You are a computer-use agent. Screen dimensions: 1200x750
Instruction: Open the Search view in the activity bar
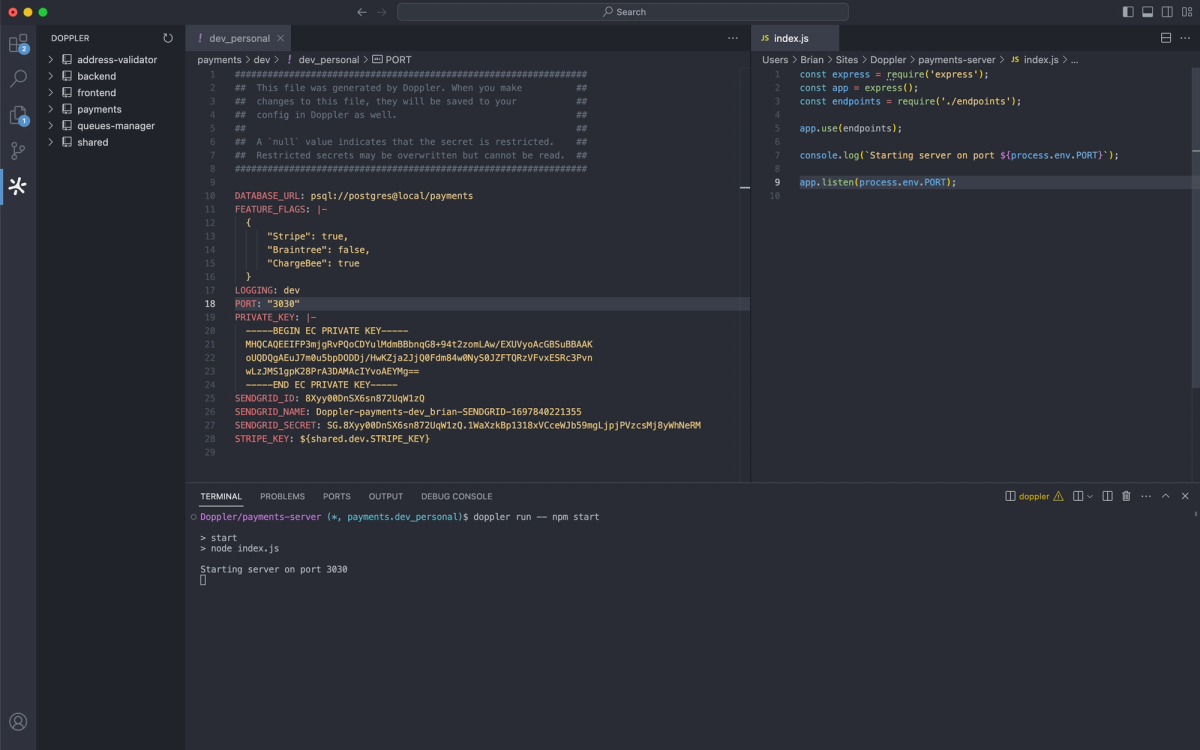pyautogui.click(x=18, y=79)
